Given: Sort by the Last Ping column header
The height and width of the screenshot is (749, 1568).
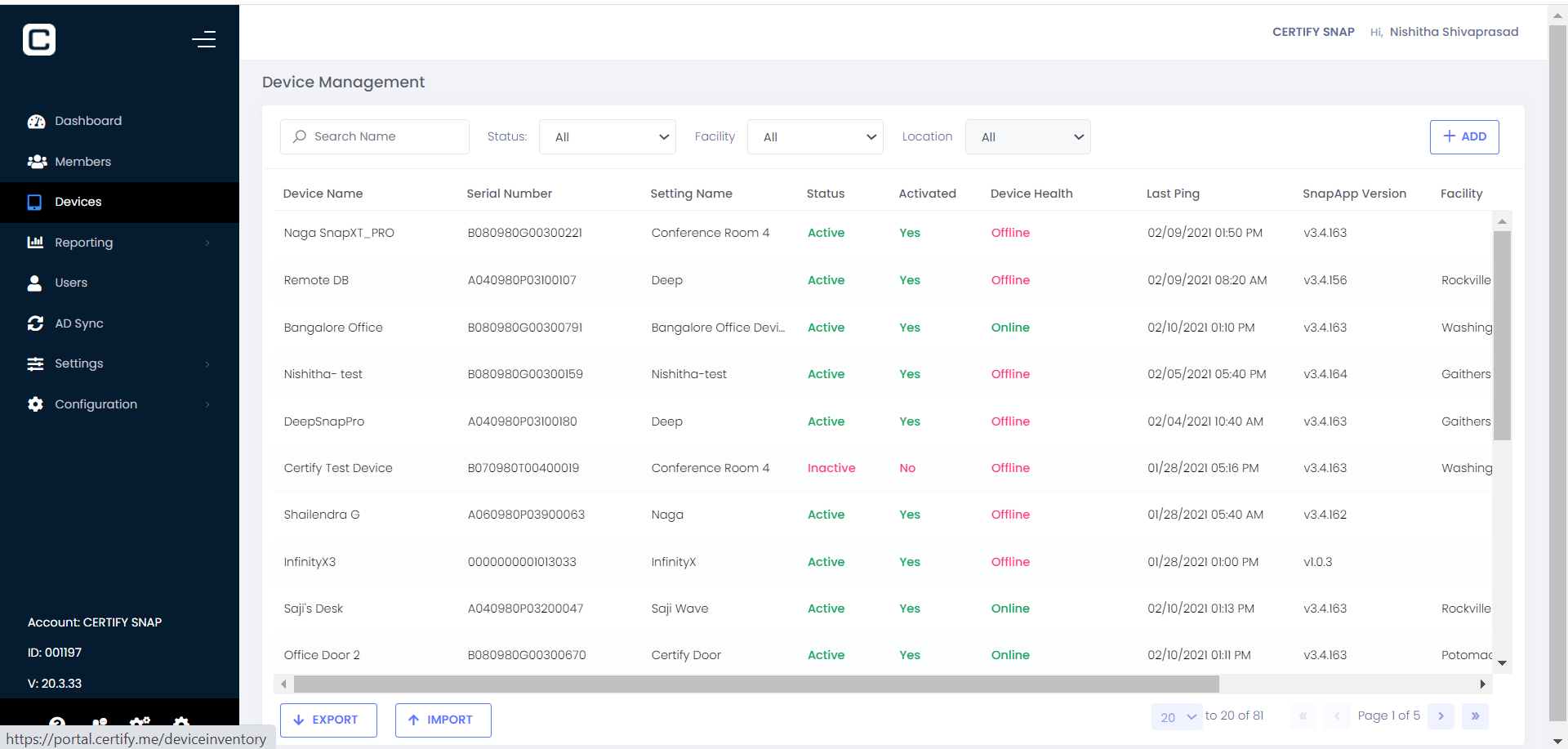Looking at the screenshot, I should (1173, 194).
